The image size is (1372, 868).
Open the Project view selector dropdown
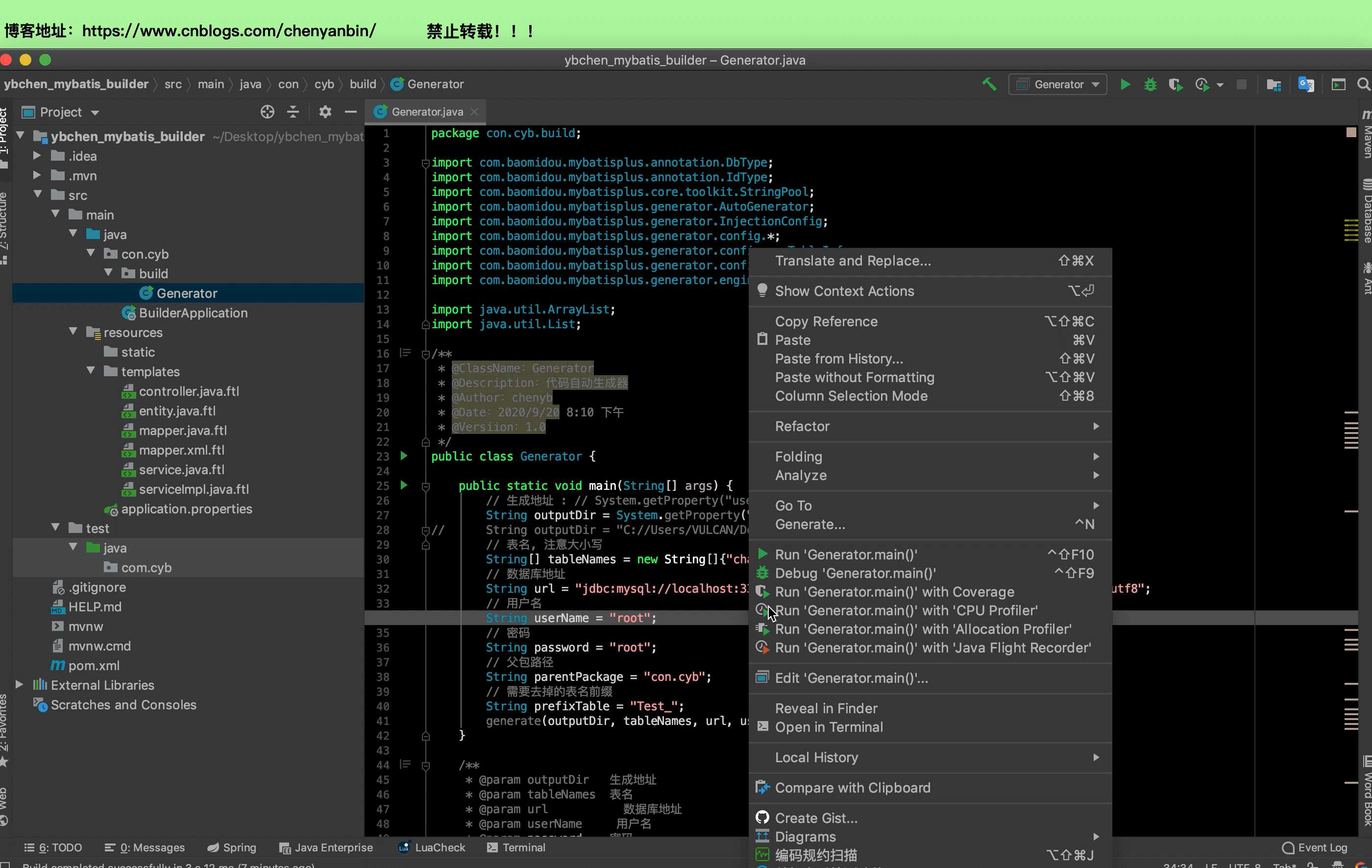[x=60, y=112]
